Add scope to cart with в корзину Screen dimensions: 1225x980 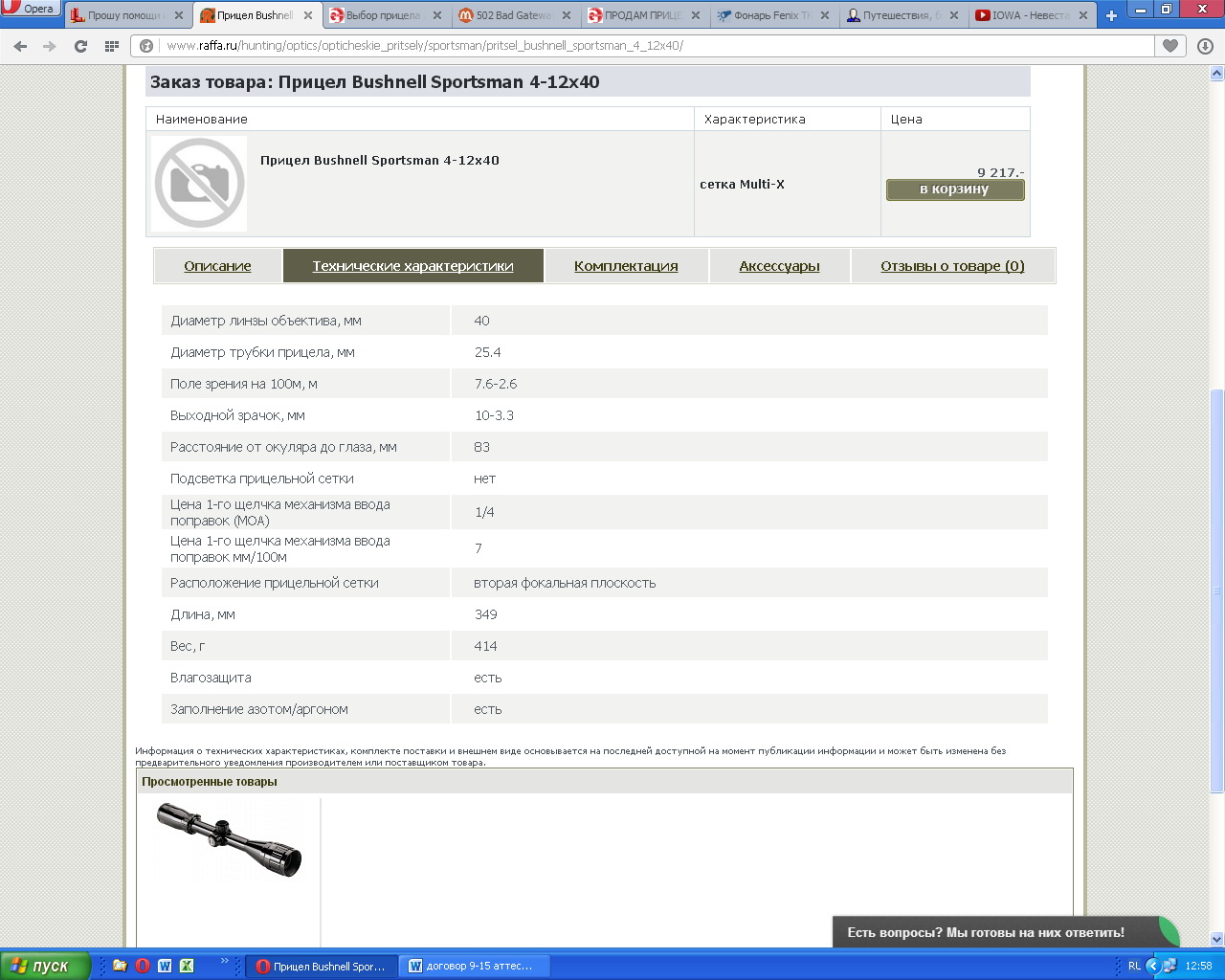[x=954, y=189]
